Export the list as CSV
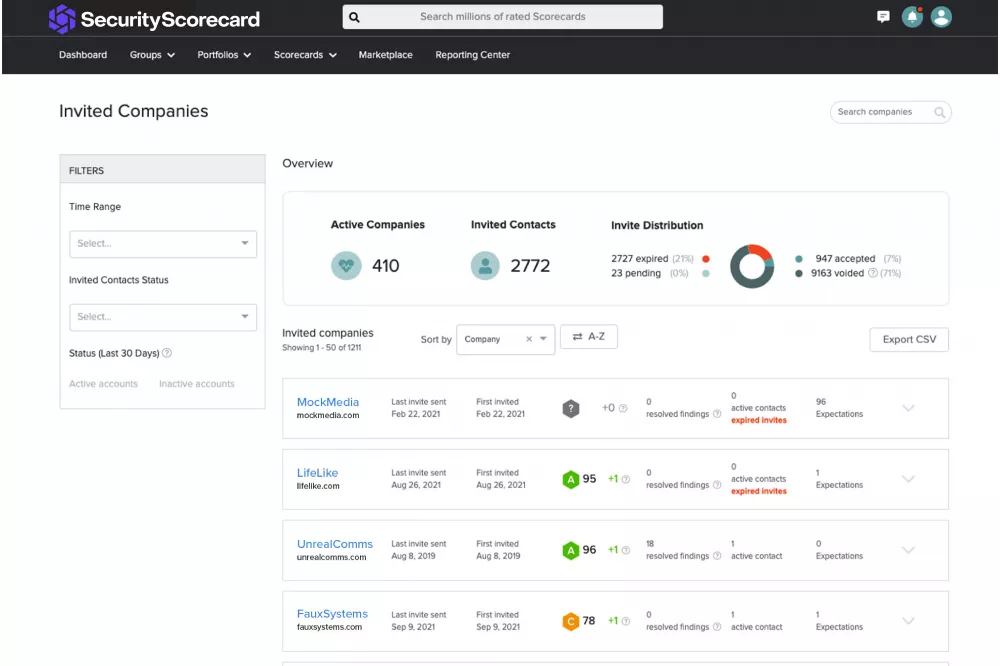 pyautogui.click(x=909, y=339)
